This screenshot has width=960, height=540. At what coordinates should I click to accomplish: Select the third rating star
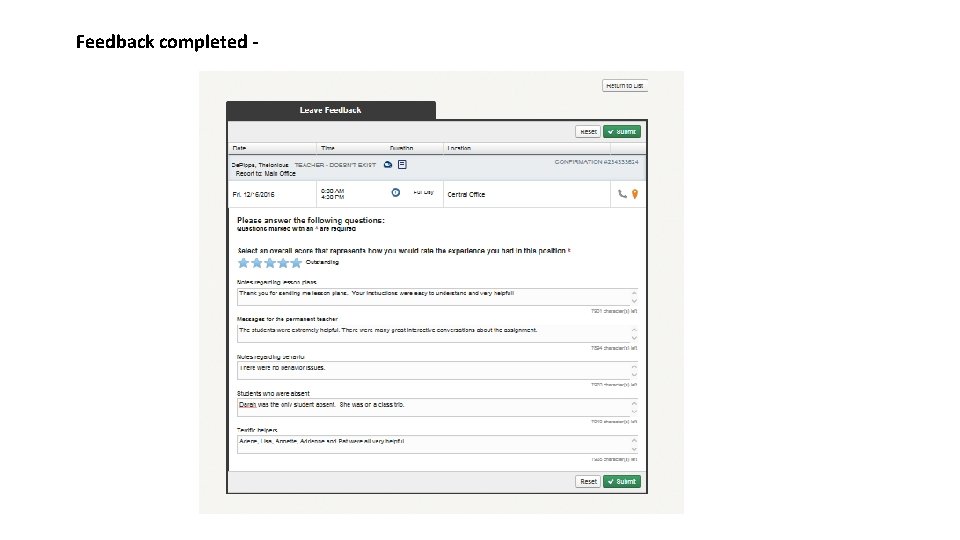(x=270, y=263)
